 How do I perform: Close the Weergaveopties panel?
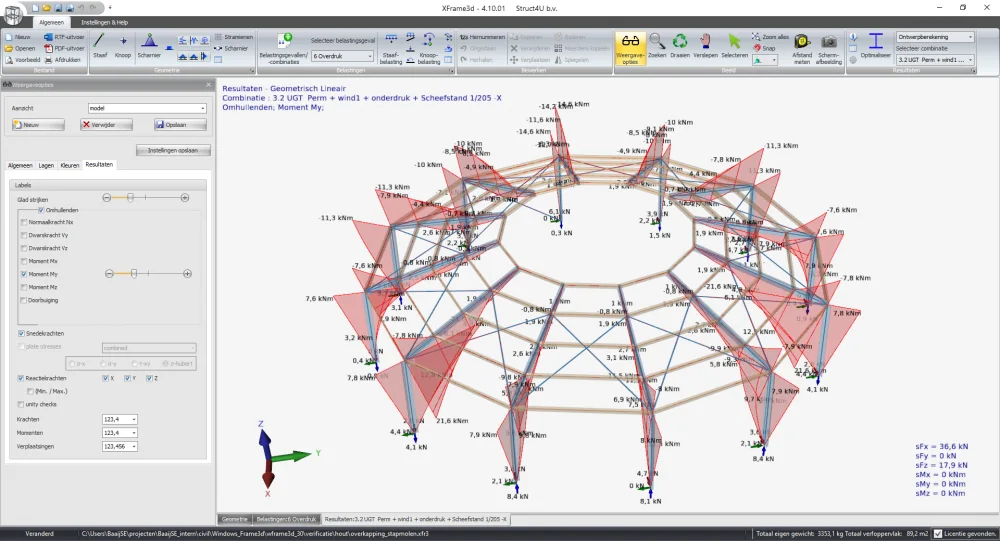point(208,85)
